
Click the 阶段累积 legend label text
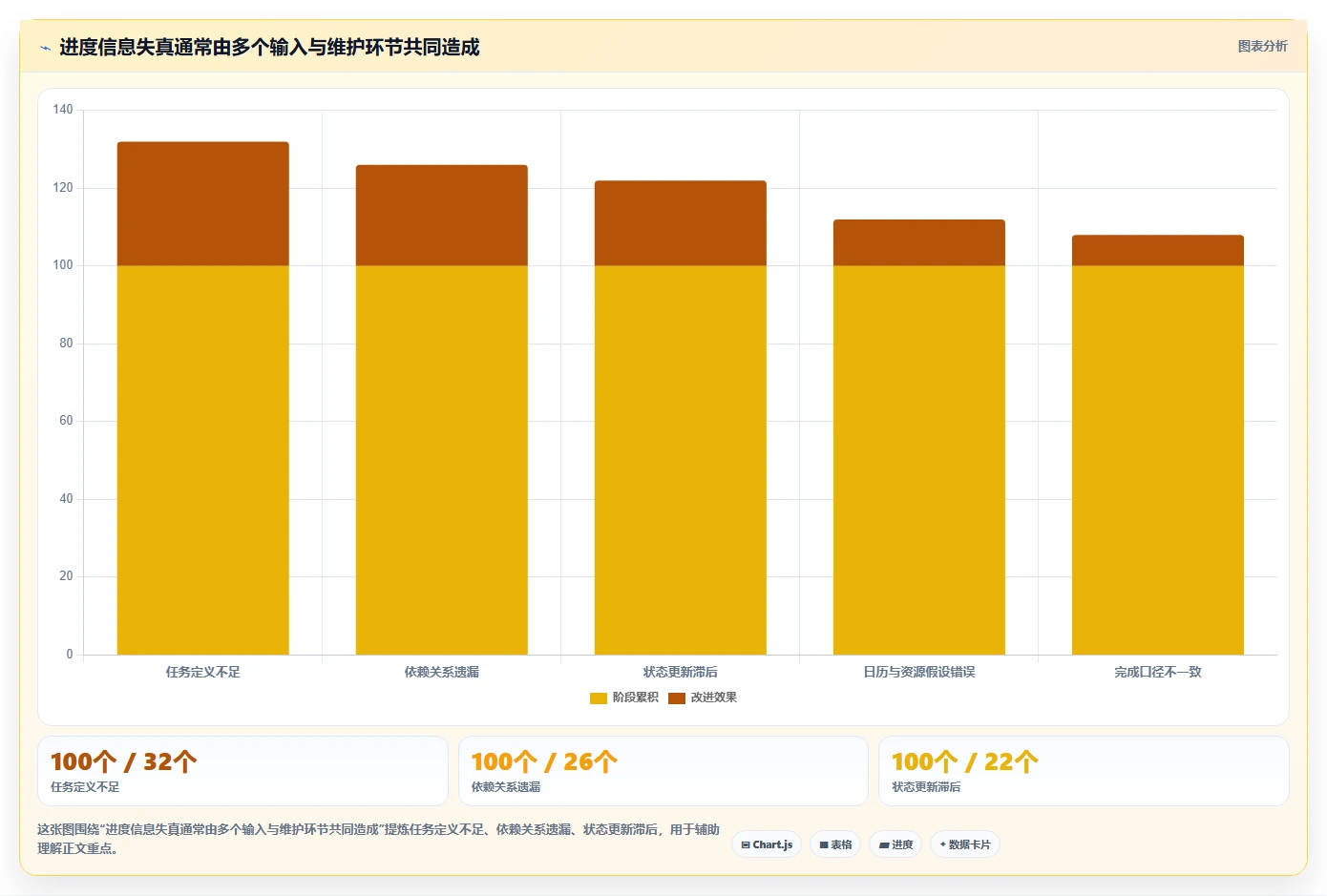tap(636, 698)
